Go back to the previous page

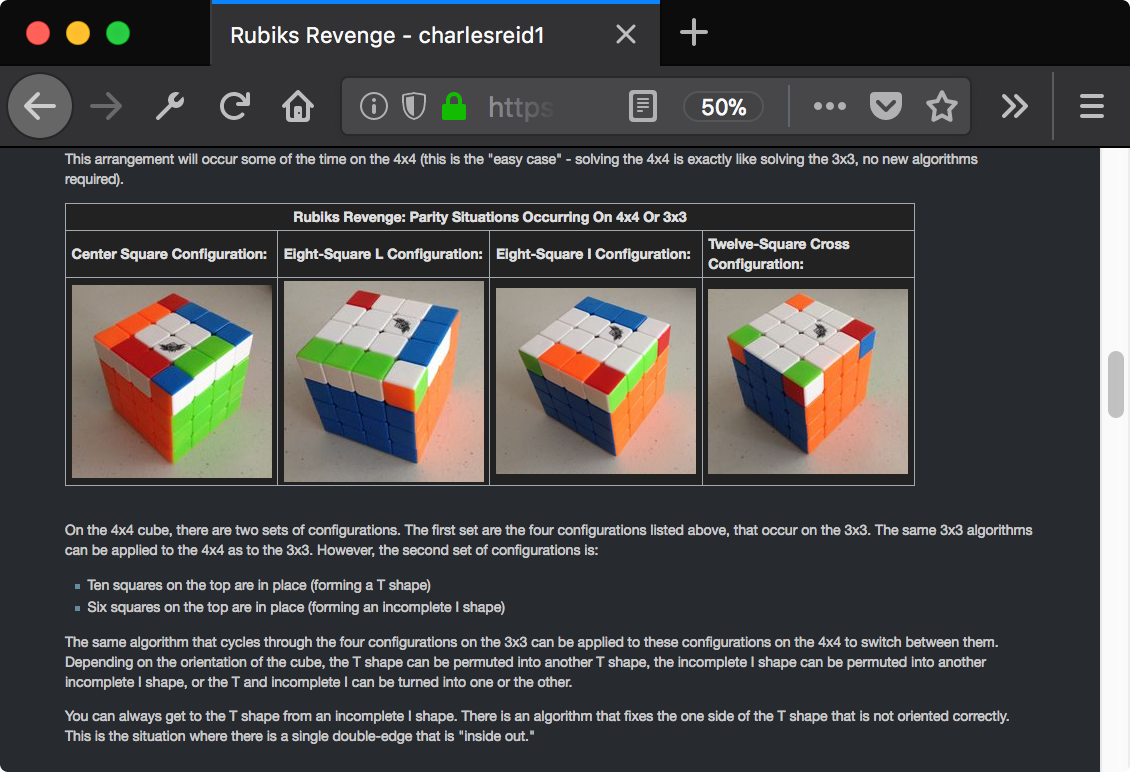pyautogui.click(x=40, y=107)
